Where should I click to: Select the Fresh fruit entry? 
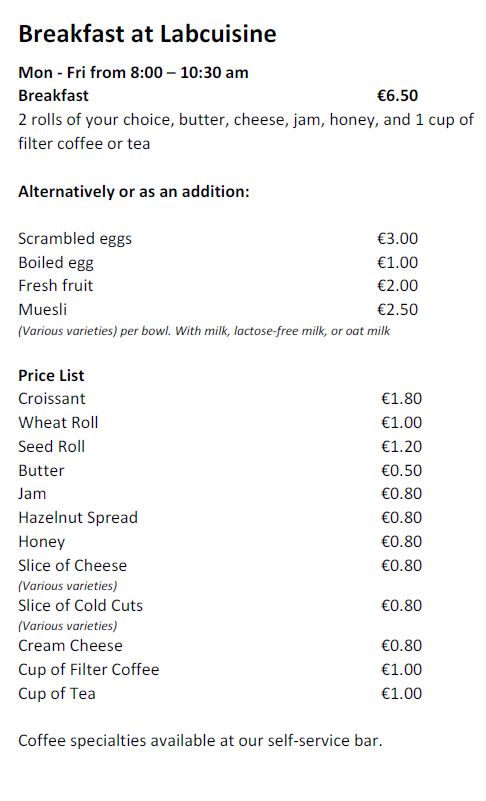point(56,286)
